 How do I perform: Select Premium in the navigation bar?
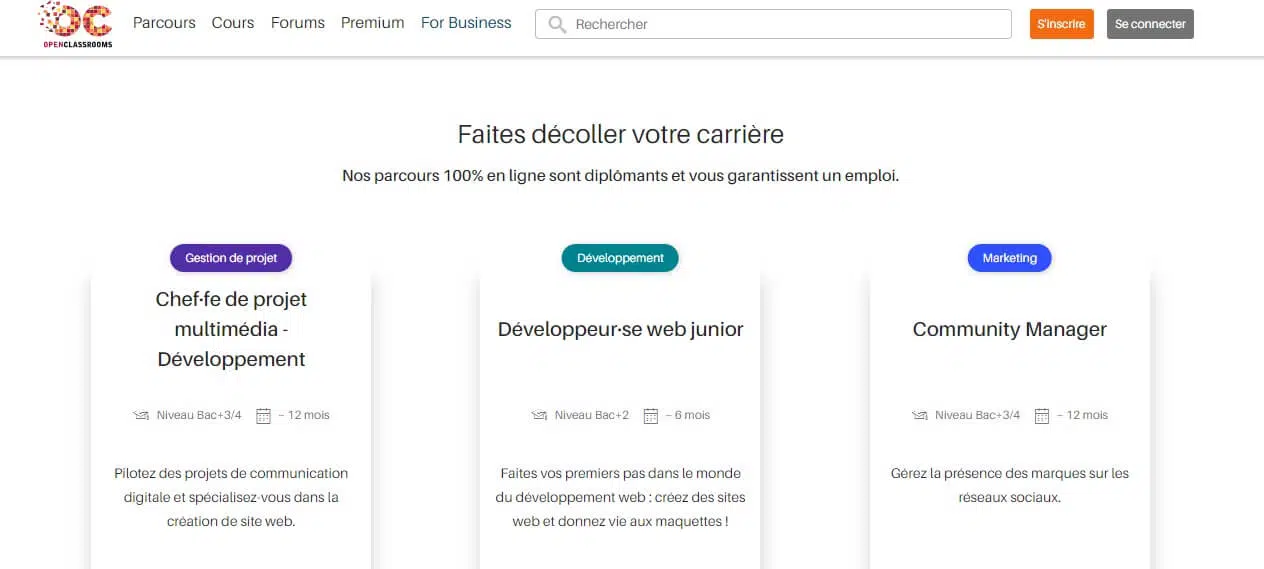click(x=372, y=23)
